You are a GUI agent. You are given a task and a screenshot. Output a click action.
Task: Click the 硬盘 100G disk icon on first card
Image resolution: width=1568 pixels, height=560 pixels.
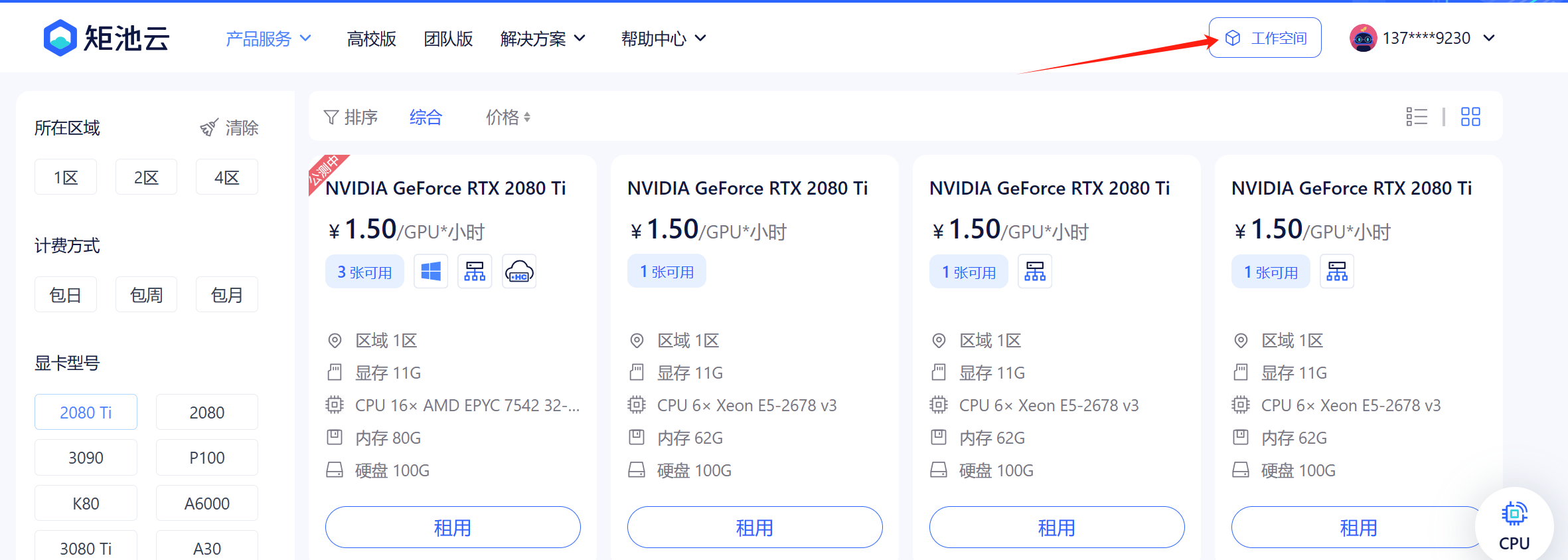[335, 470]
